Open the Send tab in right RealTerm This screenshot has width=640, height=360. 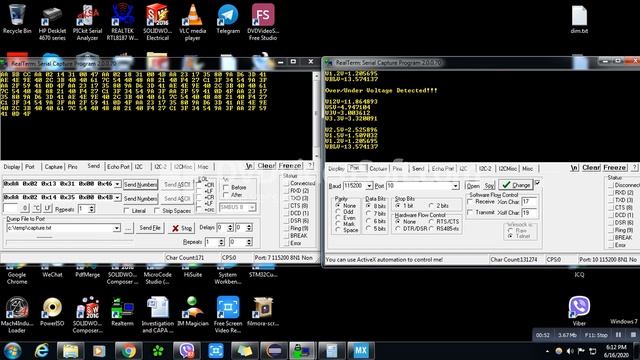click(x=418, y=169)
